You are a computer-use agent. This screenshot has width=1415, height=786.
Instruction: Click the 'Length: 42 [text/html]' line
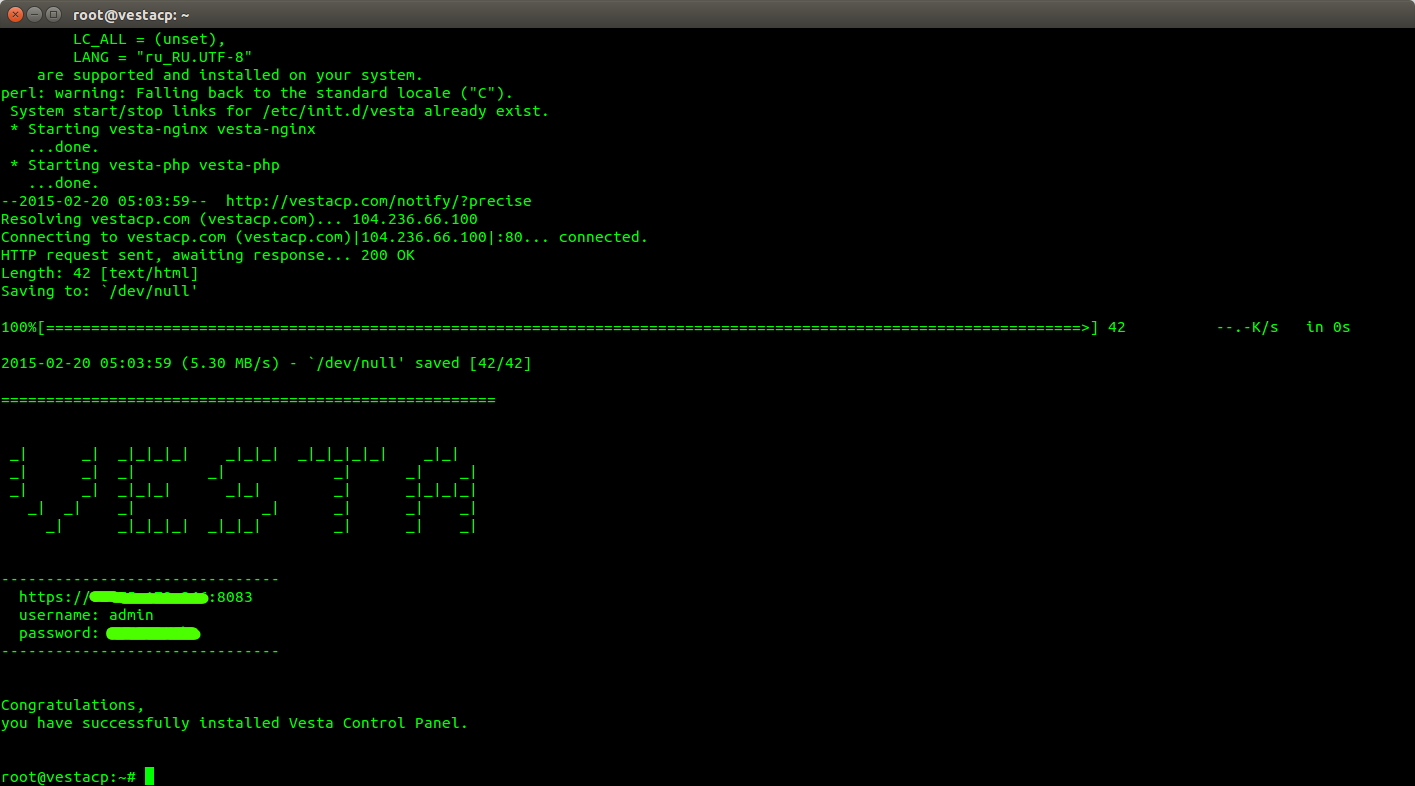tap(100, 273)
